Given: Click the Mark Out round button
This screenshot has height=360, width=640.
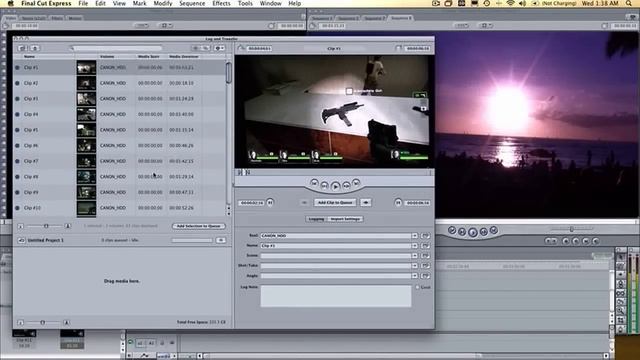Looking at the screenshot, I should tap(398, 202).
